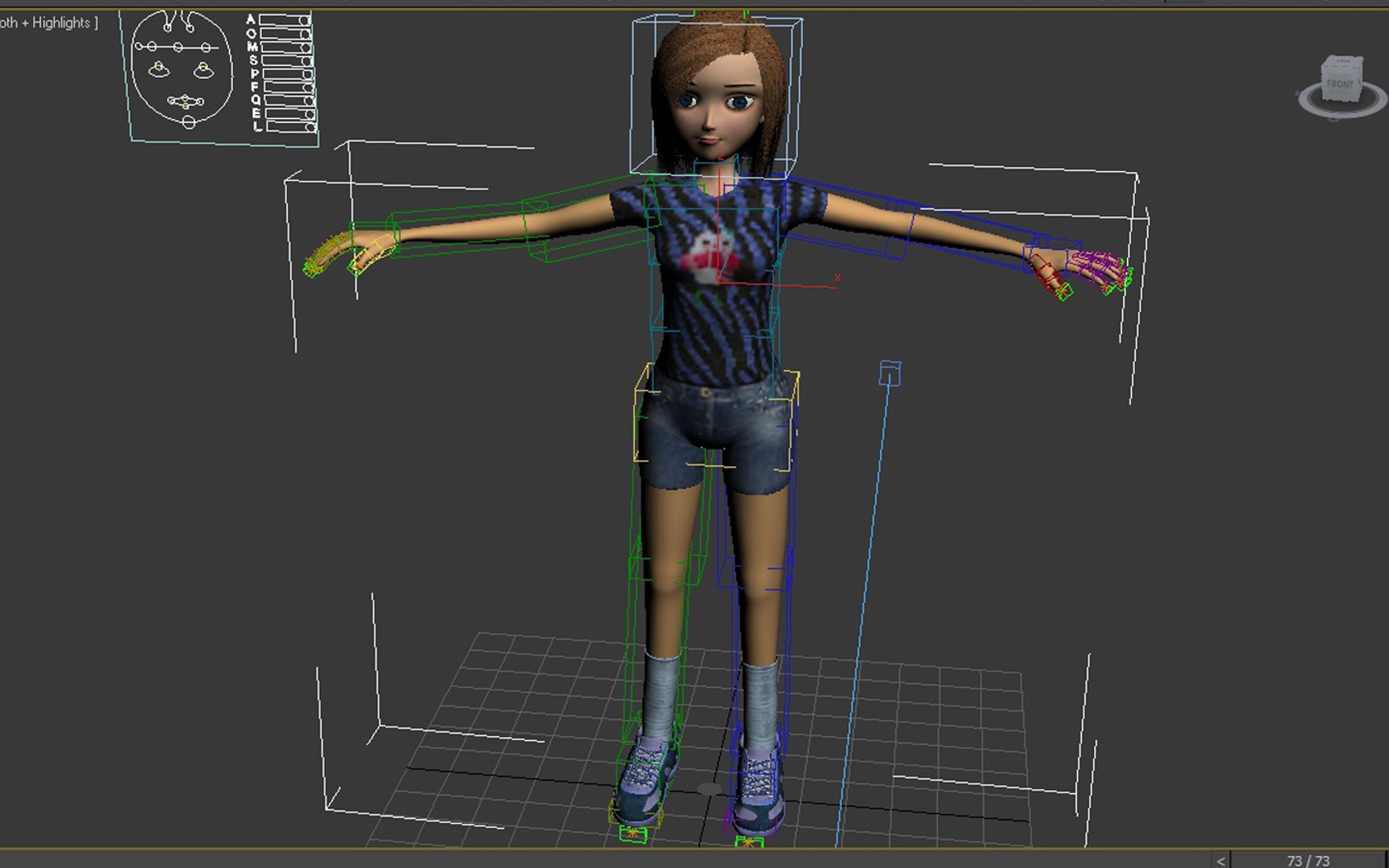1389x868 pixels.
Task: Select the right eyebrow top circle control
Action: coord(190,28)
